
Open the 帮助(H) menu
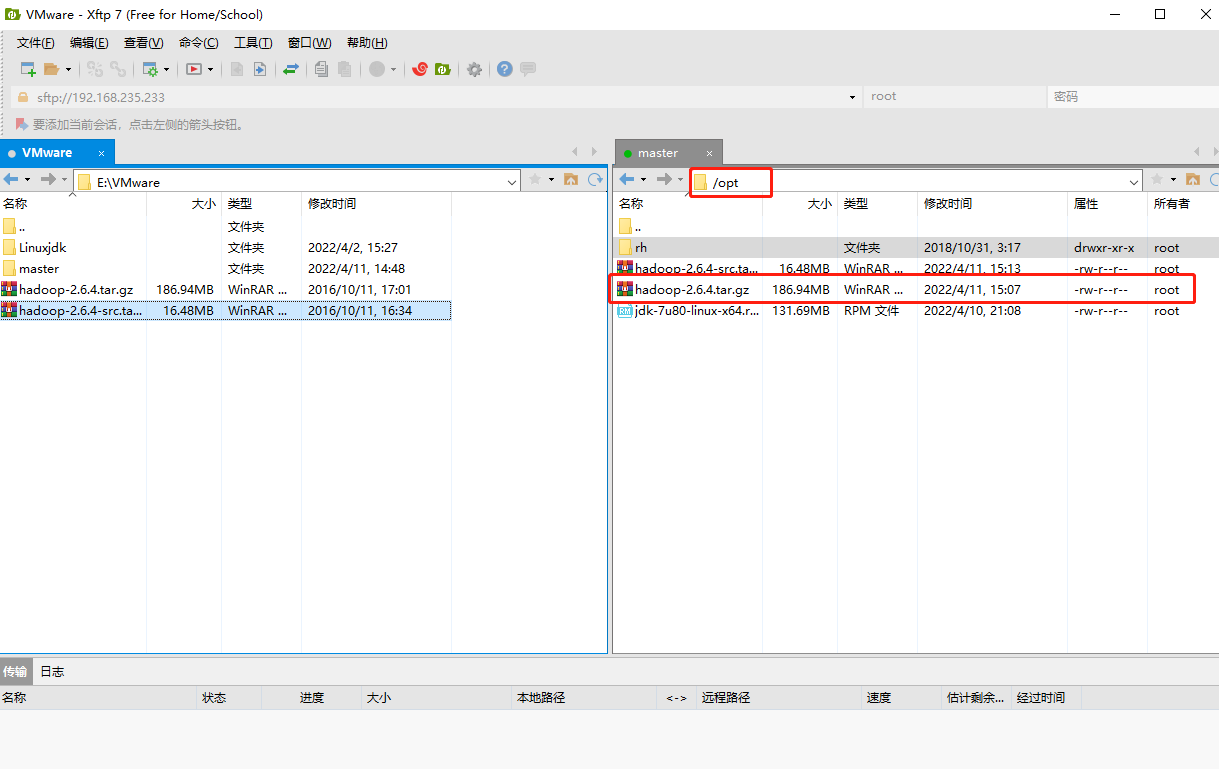[367, 43]
